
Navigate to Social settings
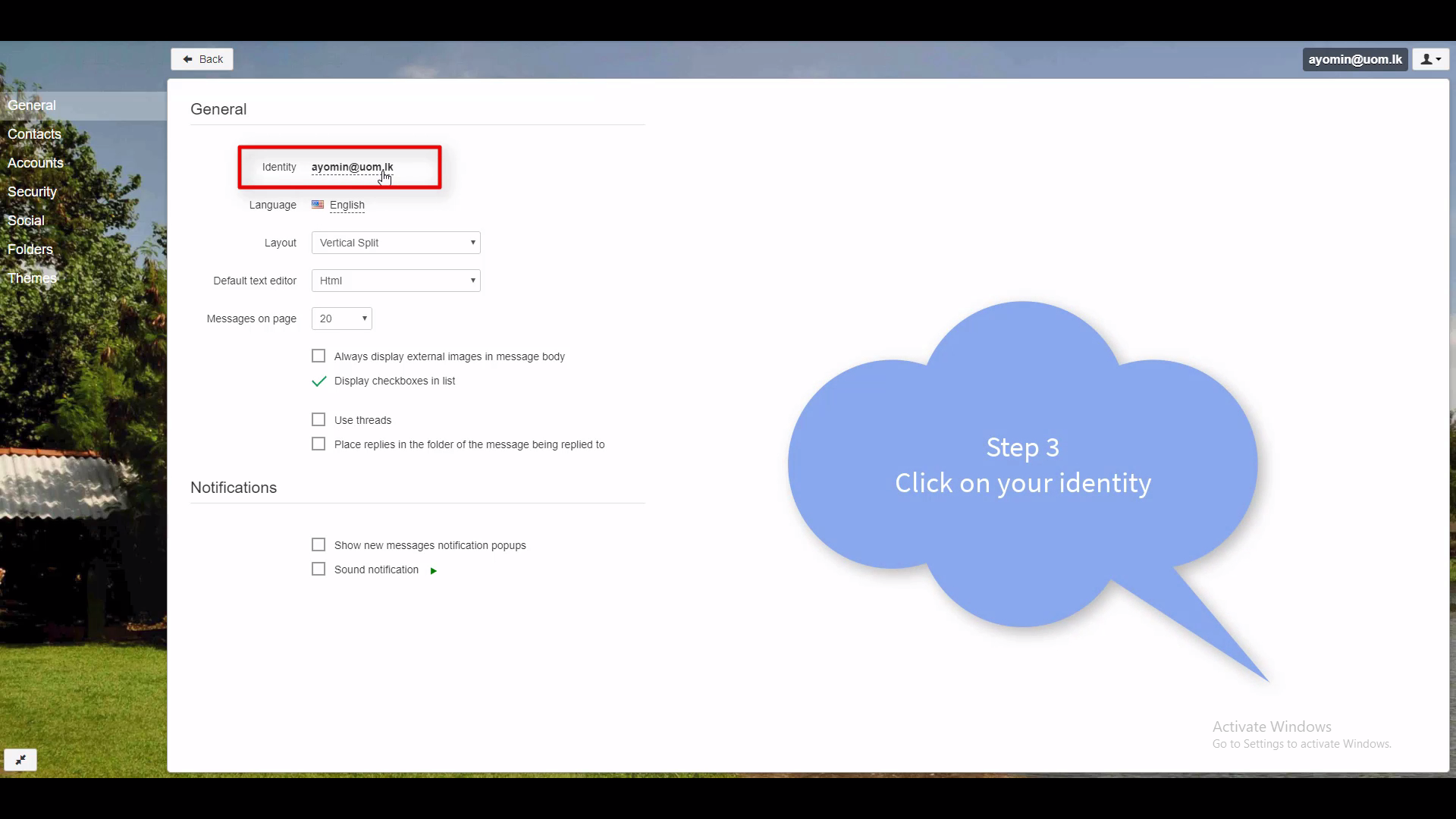click(26, 220)
